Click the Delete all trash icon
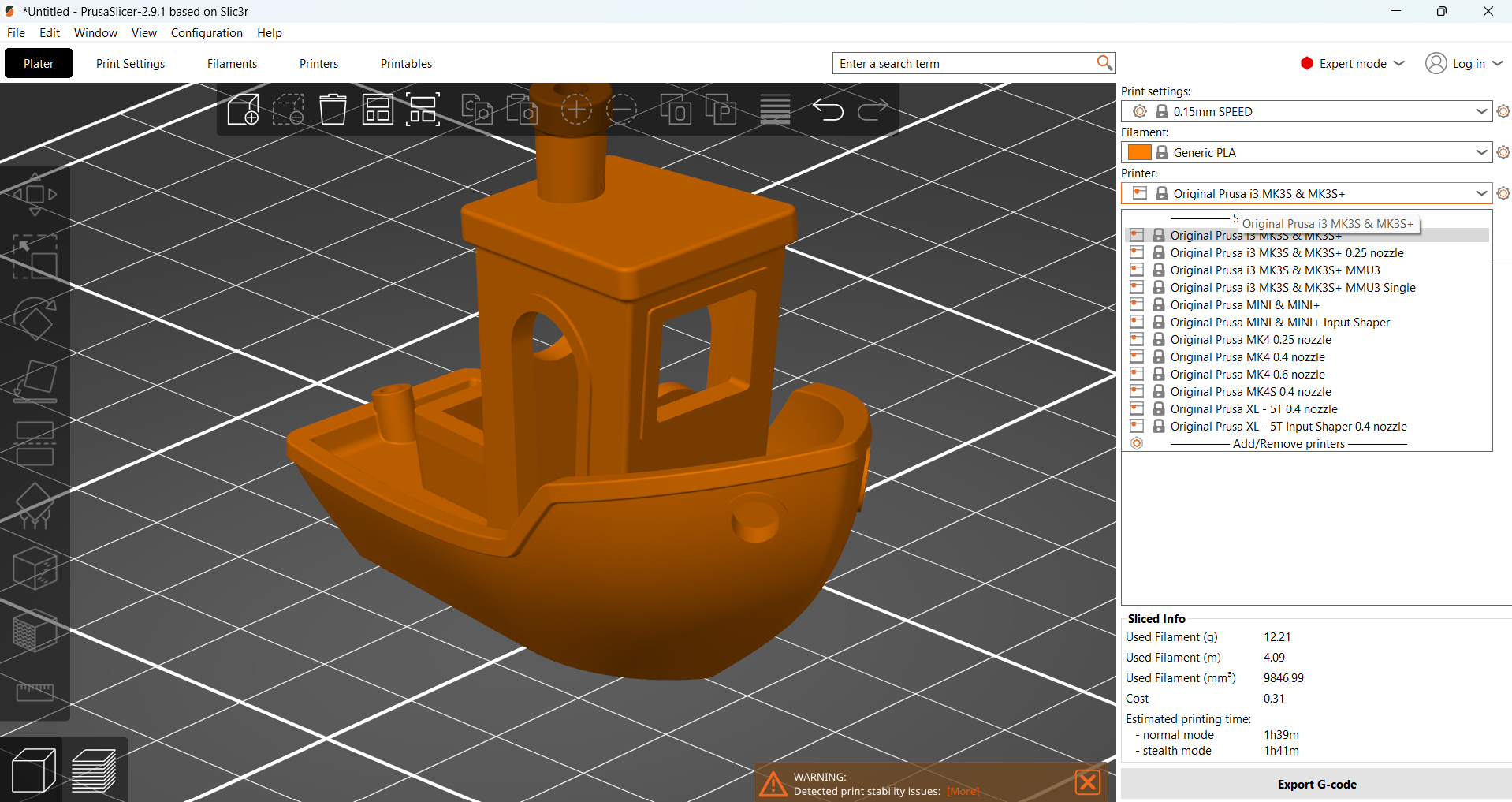1512x802 pixels. point(333,110)
